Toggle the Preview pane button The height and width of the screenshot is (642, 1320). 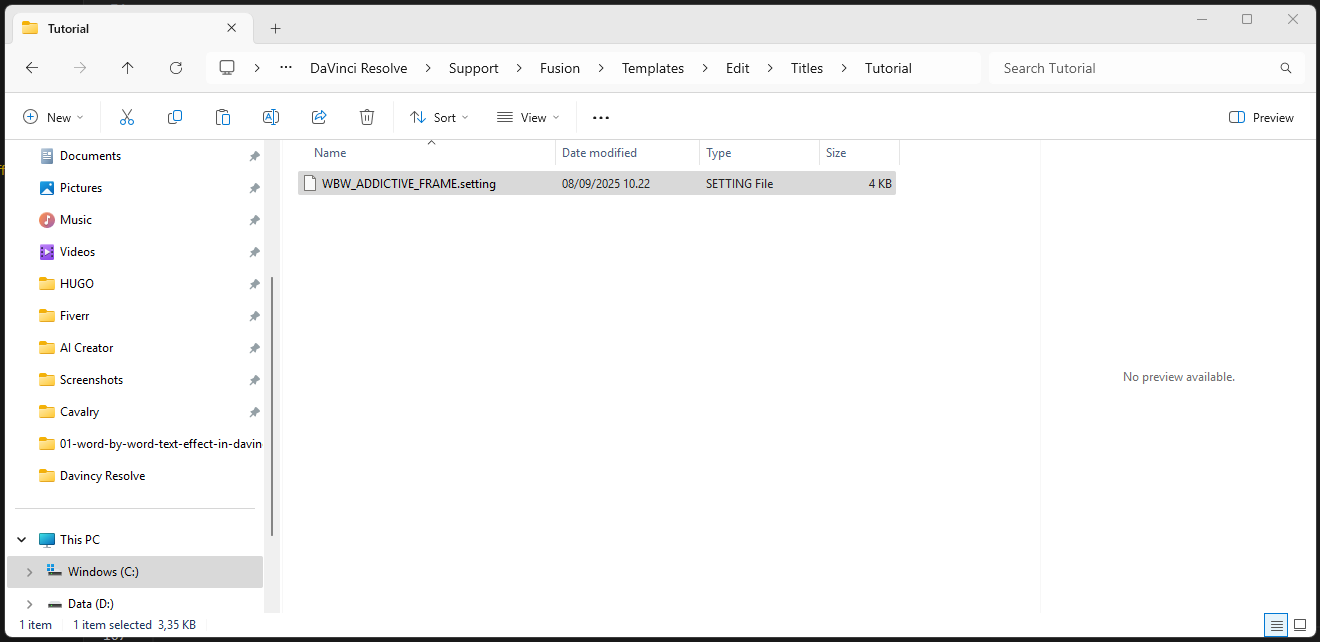[x=1261, y=118]
